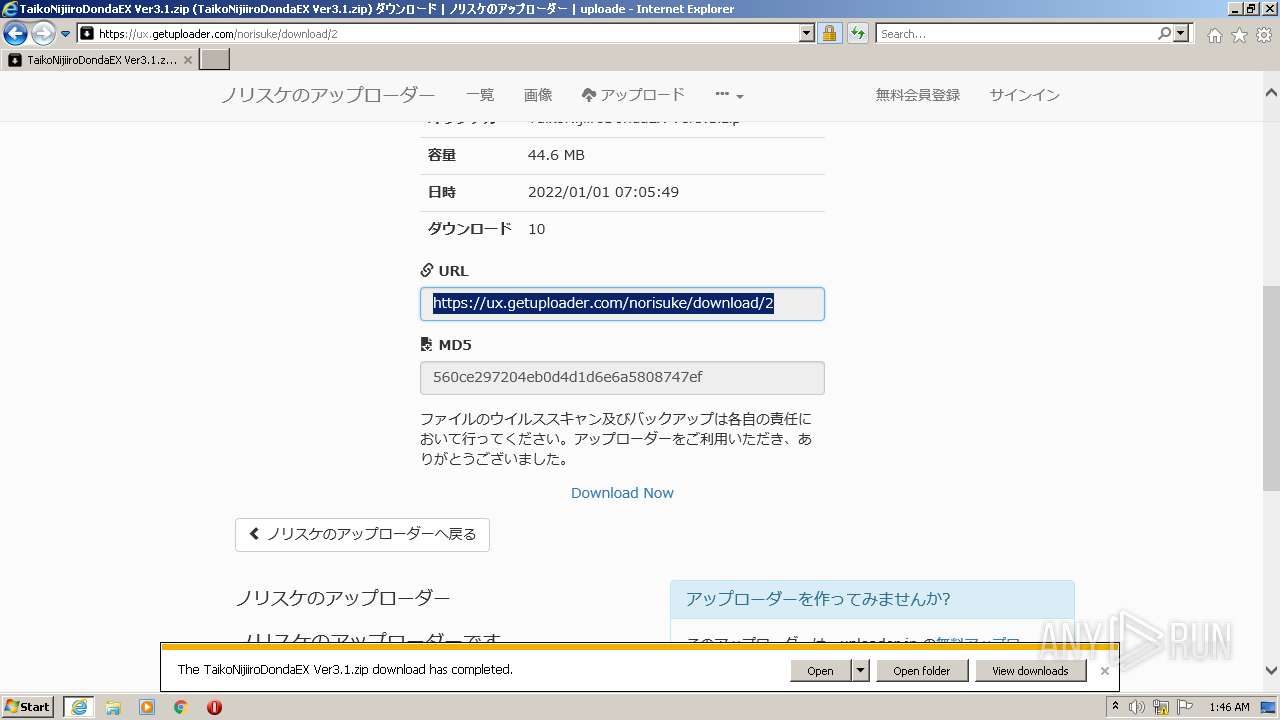Image resolution: width=1280 pixels, height=720 pixels.
Task: Open media player taskbar icon
Action: pos(147,707)
